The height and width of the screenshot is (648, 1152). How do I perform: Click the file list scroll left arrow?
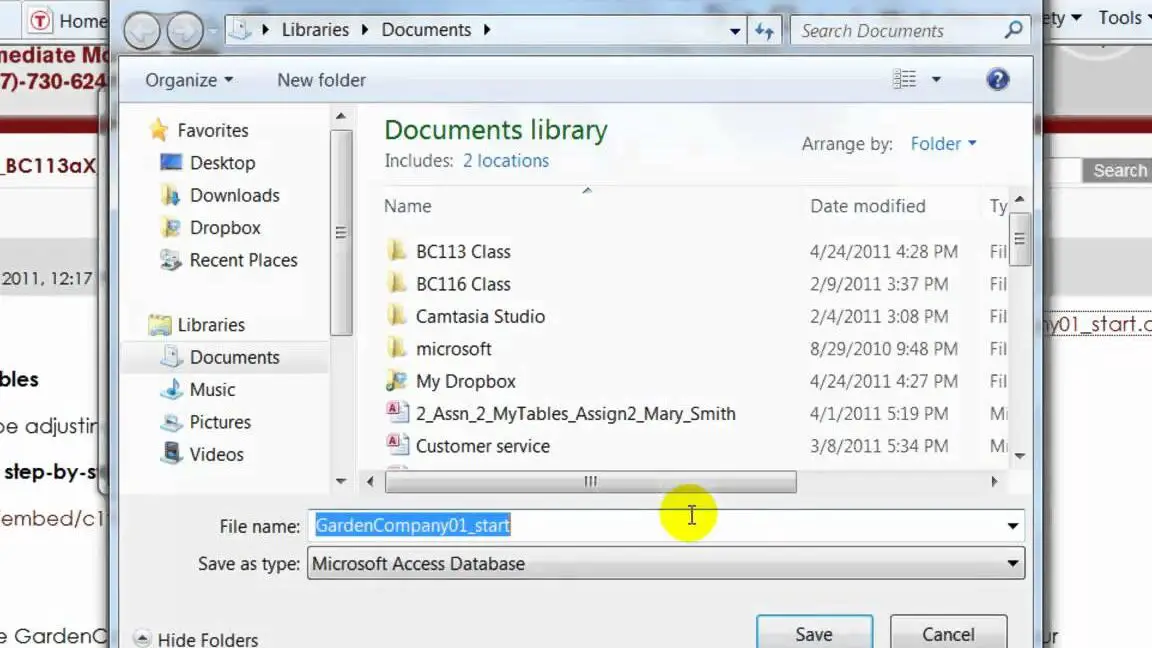click(x=370, y=482)
